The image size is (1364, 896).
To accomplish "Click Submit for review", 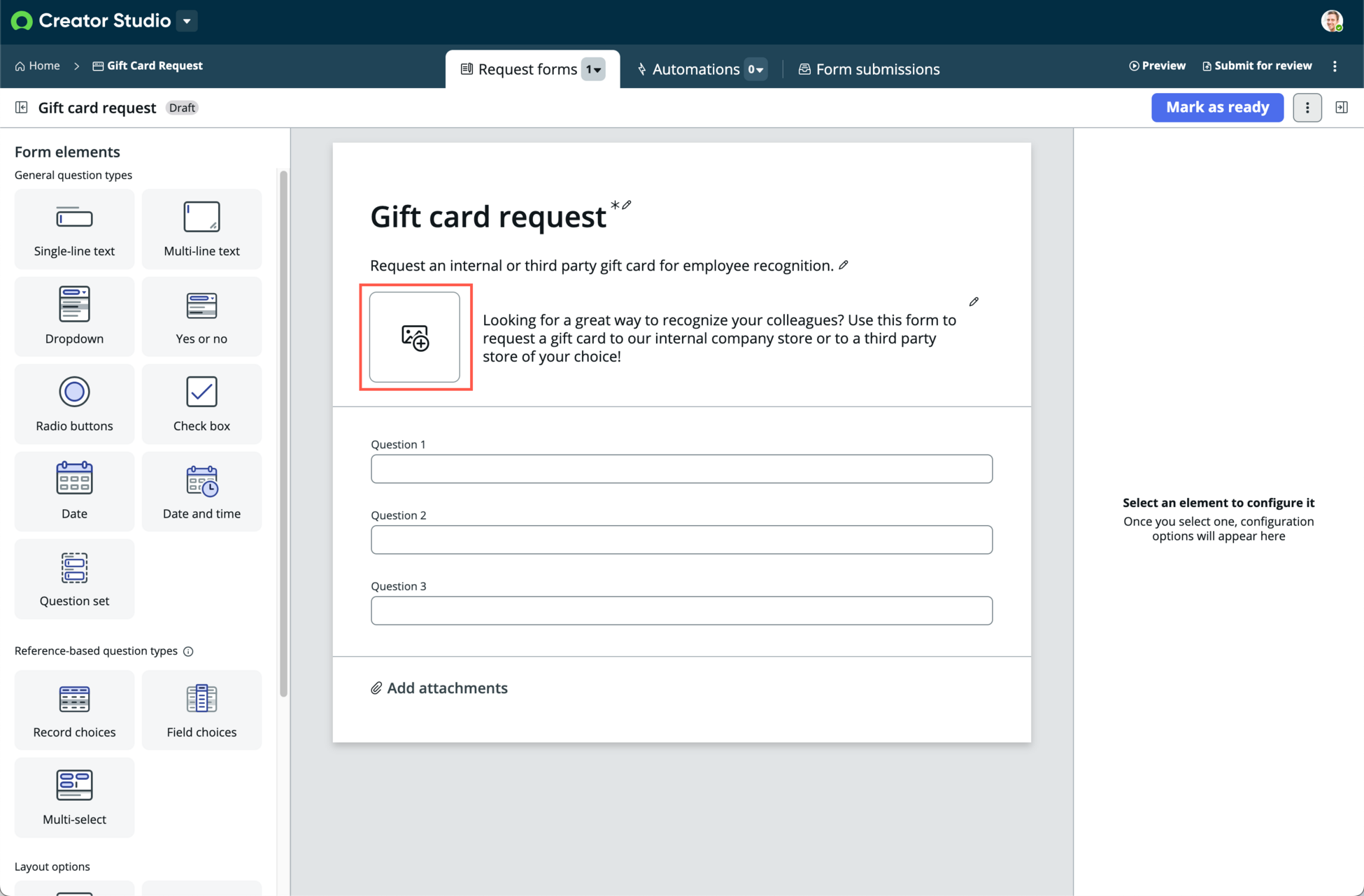I will 1257,66.
